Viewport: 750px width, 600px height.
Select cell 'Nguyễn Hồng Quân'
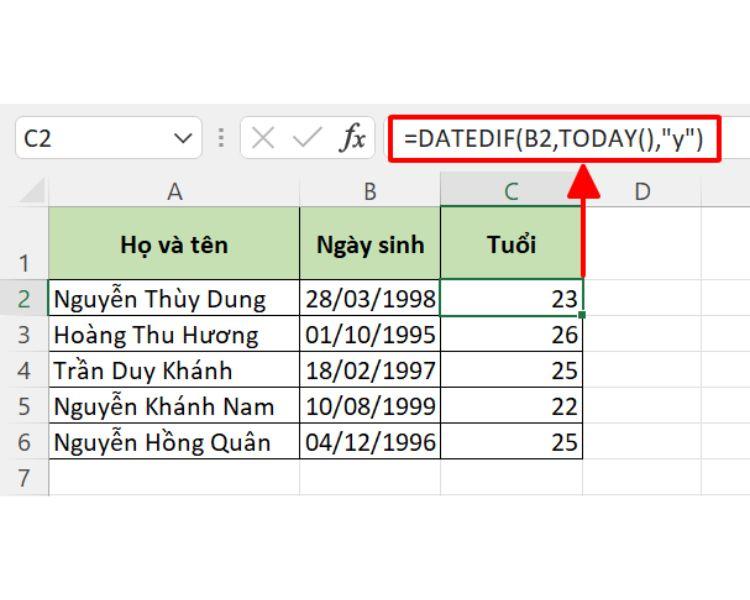[x=174, y=442]
